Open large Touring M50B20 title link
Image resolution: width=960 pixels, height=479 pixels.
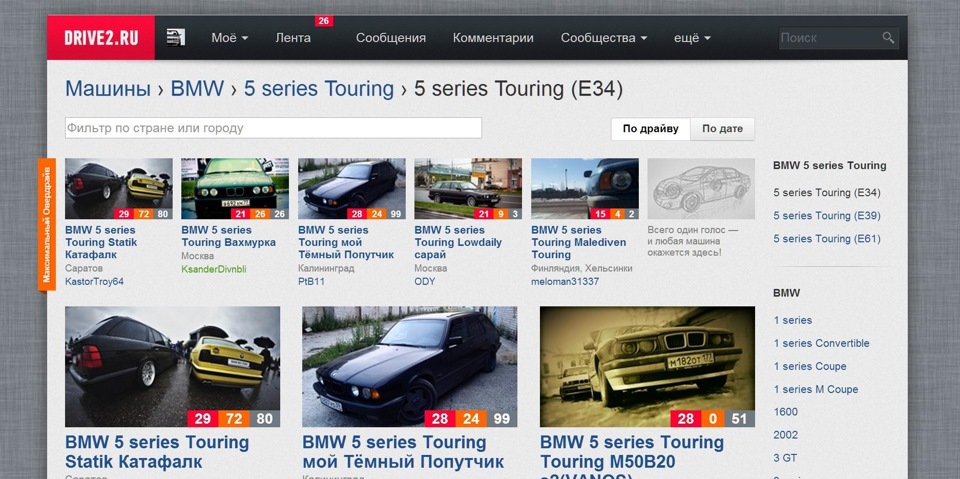[x=632, y=458]
